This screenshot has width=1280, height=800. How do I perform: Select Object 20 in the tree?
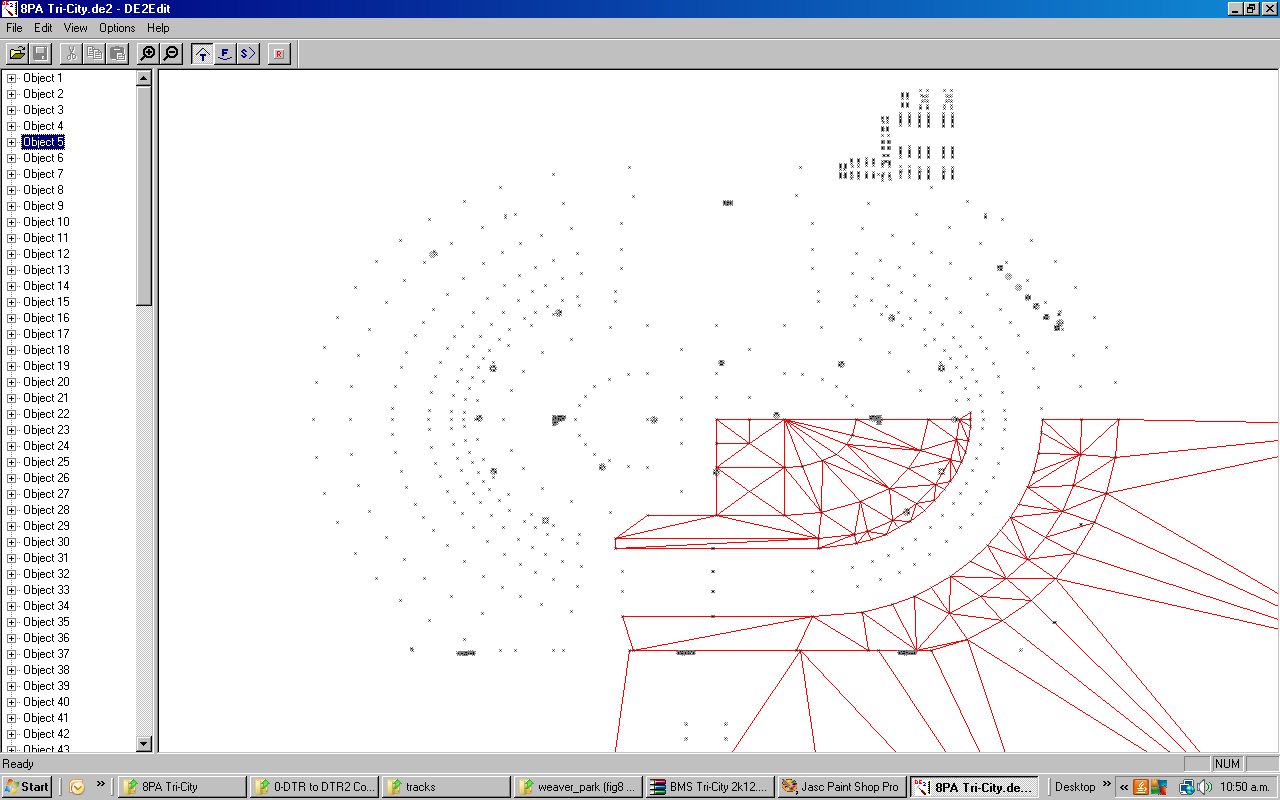[x=46, y=382]
